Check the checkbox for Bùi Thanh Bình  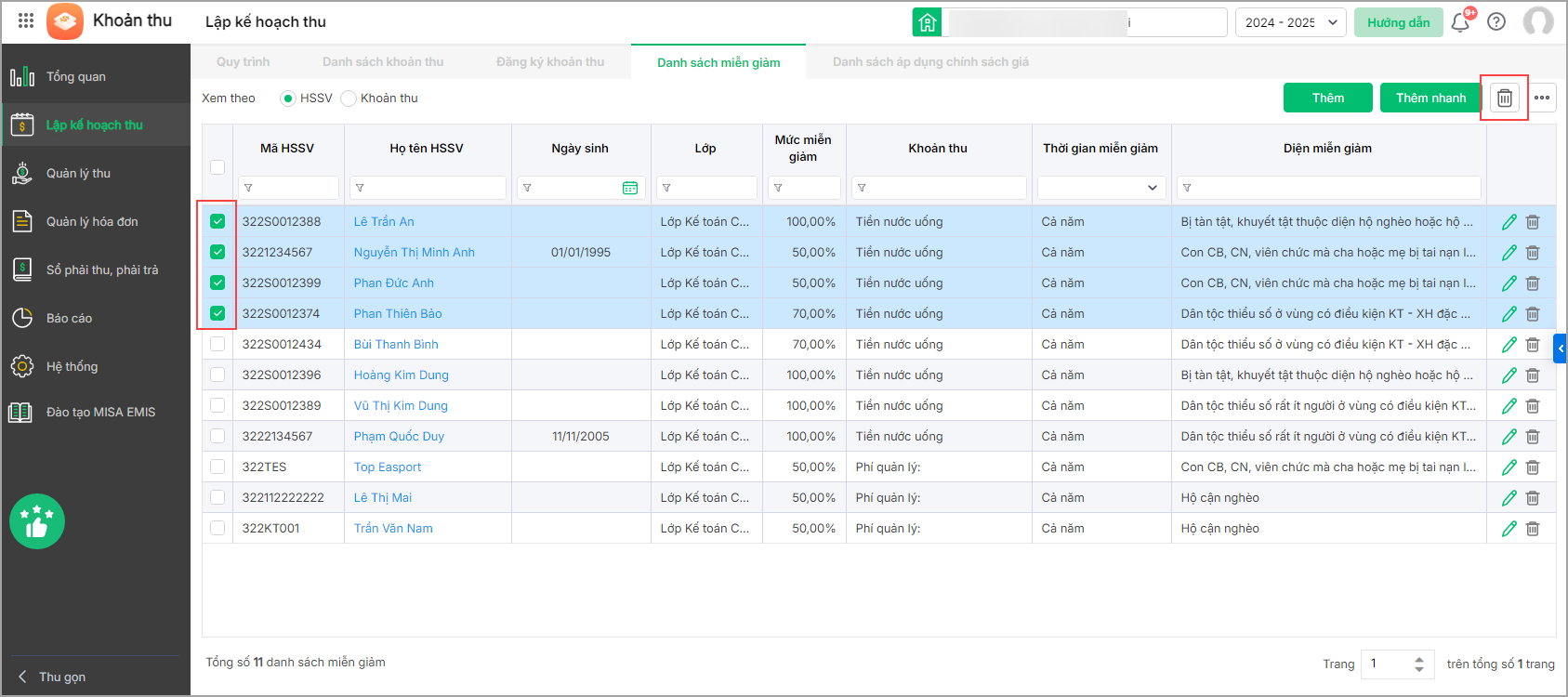pyautogui.click(x=217, y=344)
